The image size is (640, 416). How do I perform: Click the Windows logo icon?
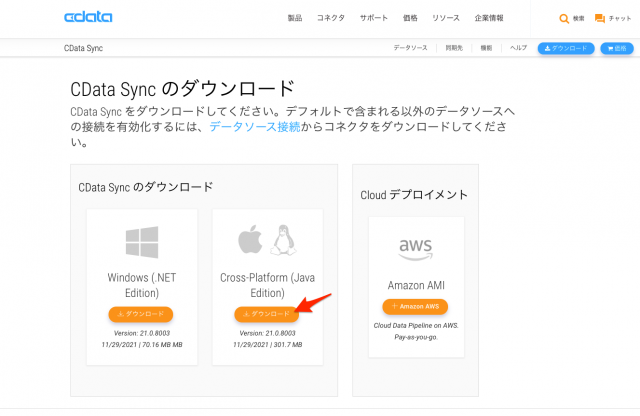(x=142, y=242)
